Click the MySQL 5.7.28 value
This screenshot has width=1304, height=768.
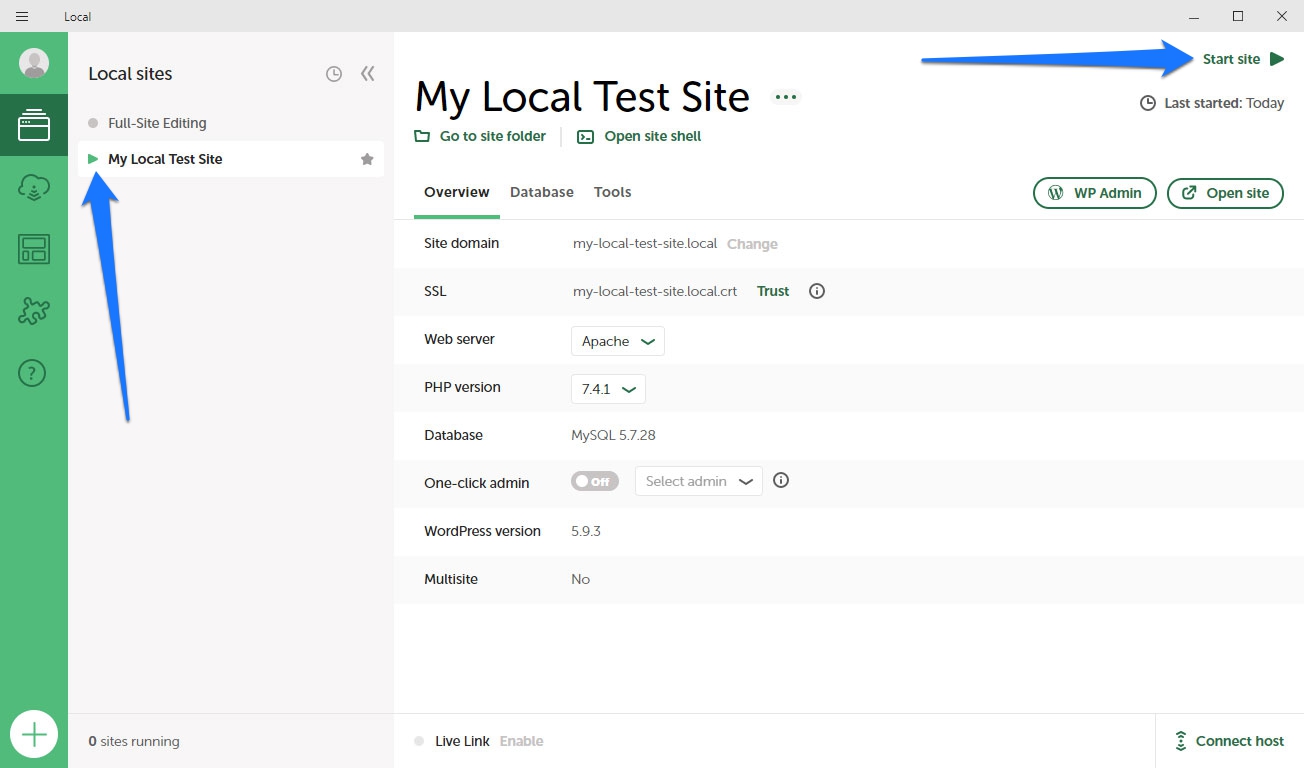tap(613, 435)
